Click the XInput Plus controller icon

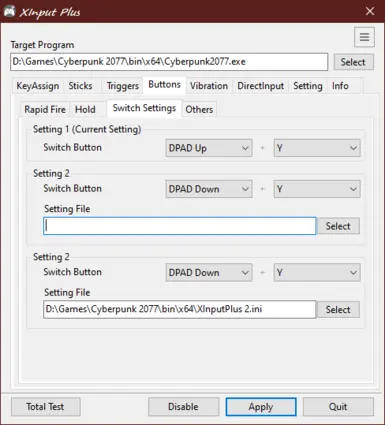pyautogui.click(x=9, y=11)
